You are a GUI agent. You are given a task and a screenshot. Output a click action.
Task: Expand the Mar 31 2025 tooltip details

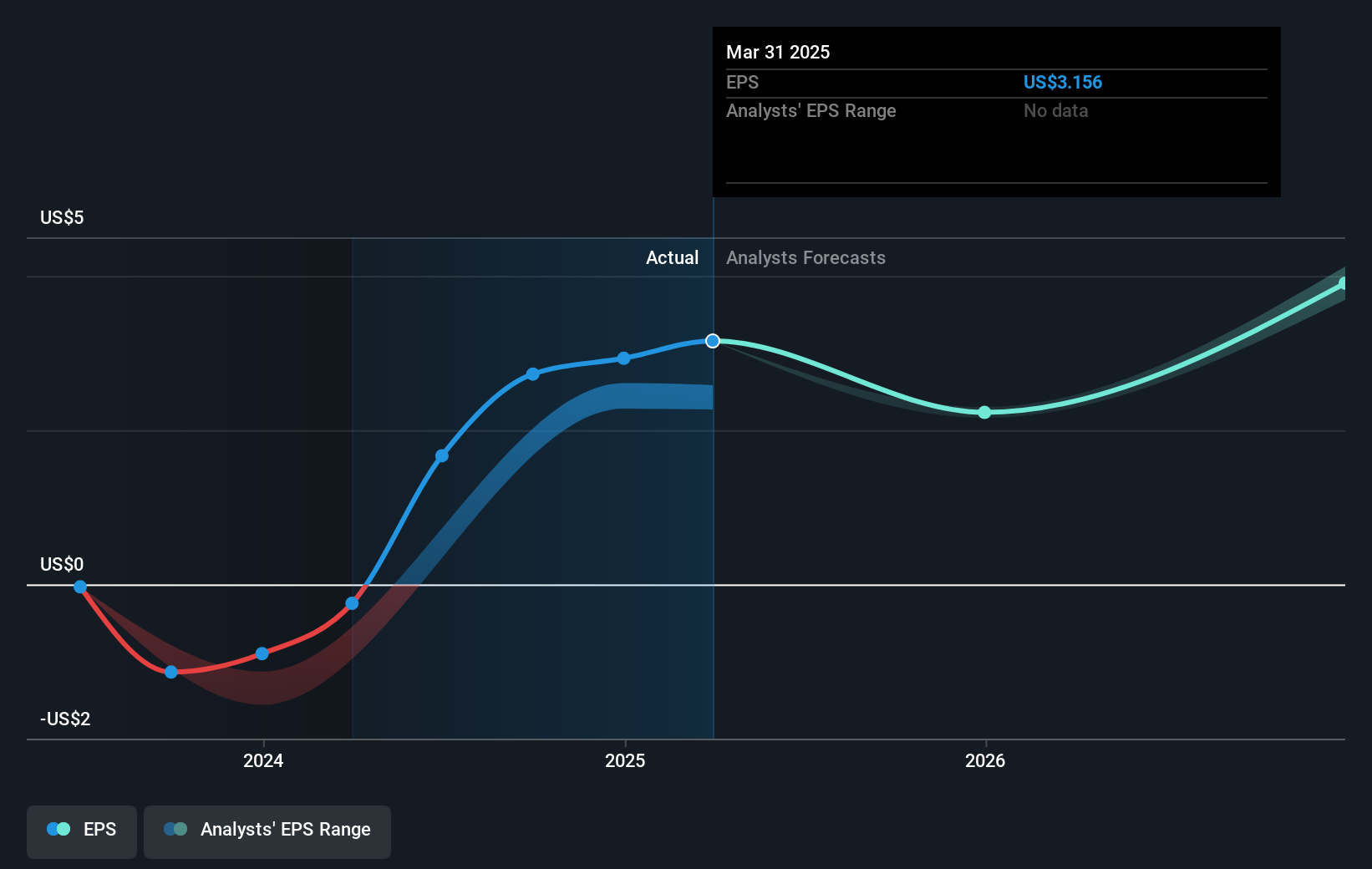pos(777,52)
